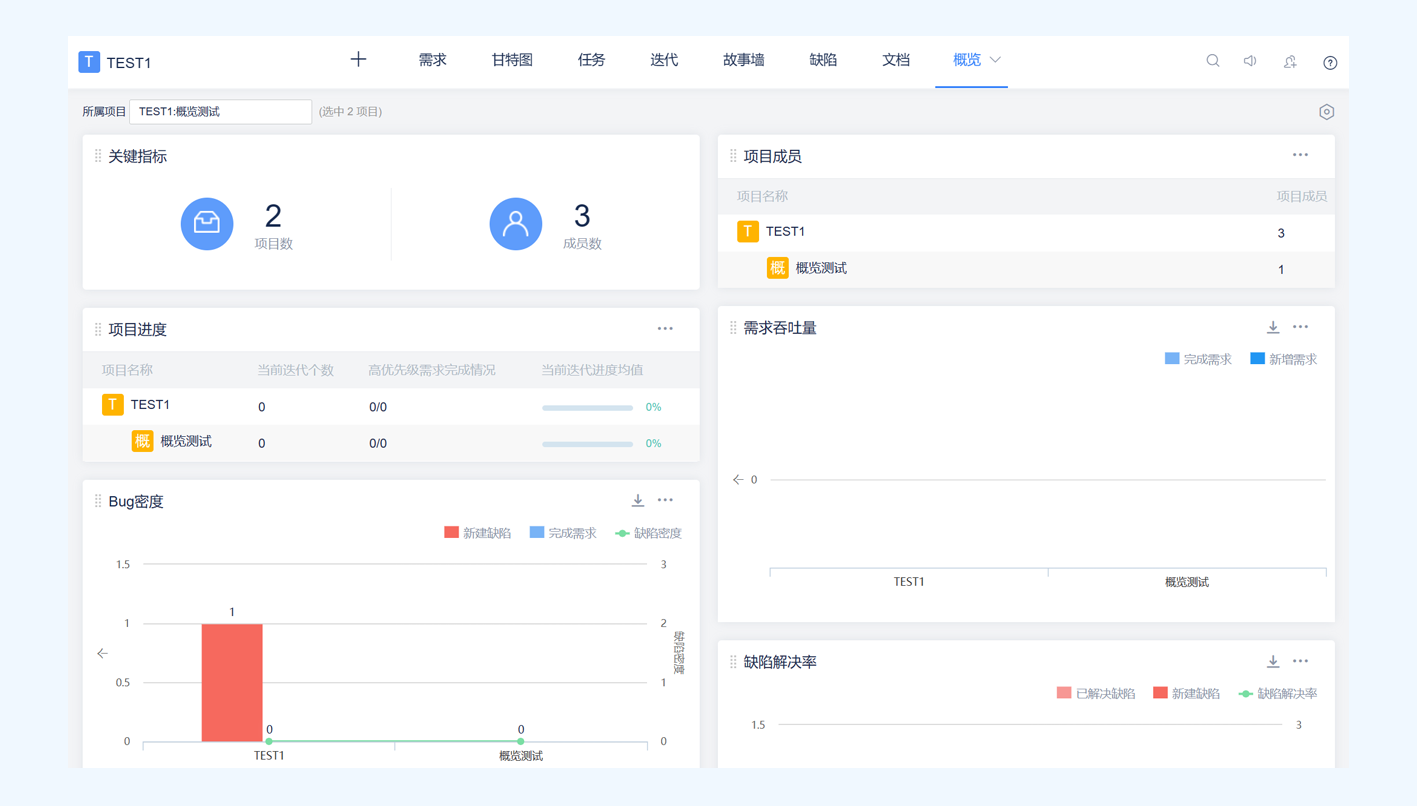Image resolution: width=1417 pixels, height=806 pixels.
Task: Download the 缺陷解决率 chart
Action: click(1273, 661)
